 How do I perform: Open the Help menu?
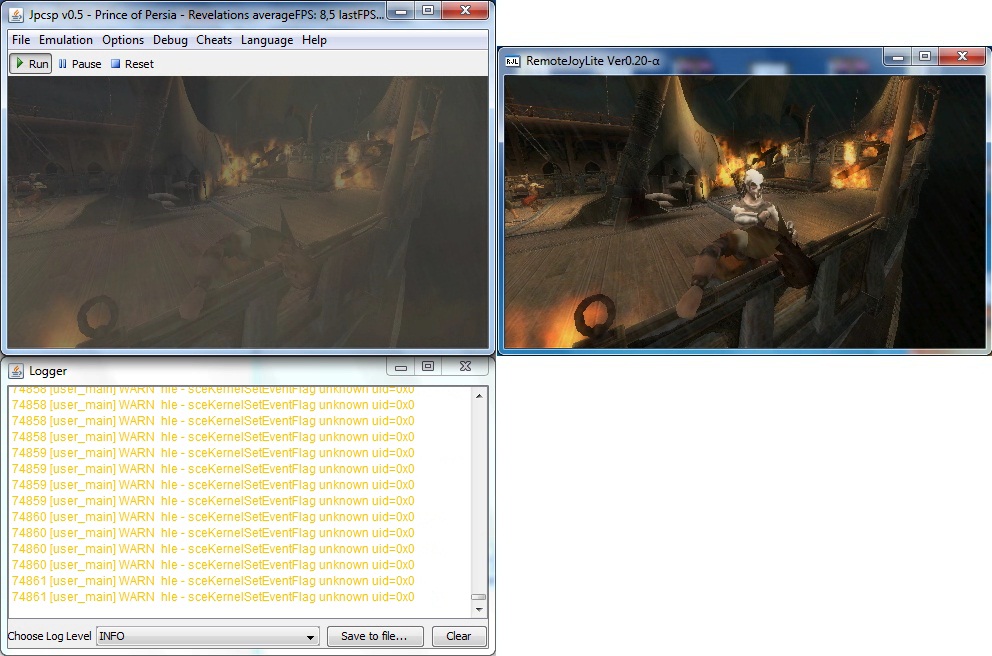314,40
